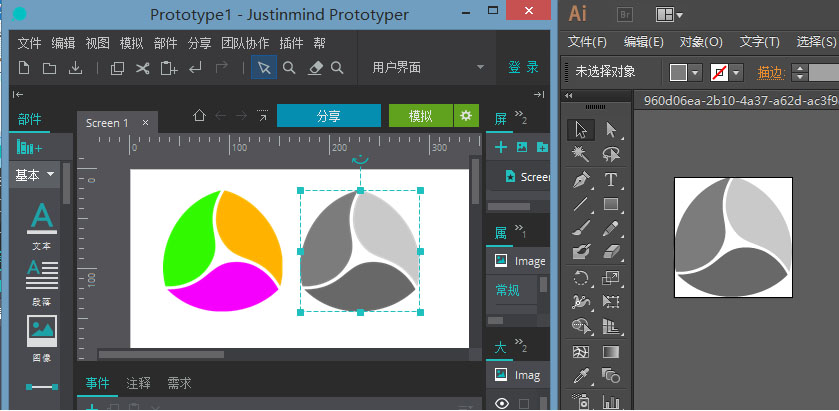
Task: Select the Paintbrush tool in Illustrator
Action: (581, 229)
